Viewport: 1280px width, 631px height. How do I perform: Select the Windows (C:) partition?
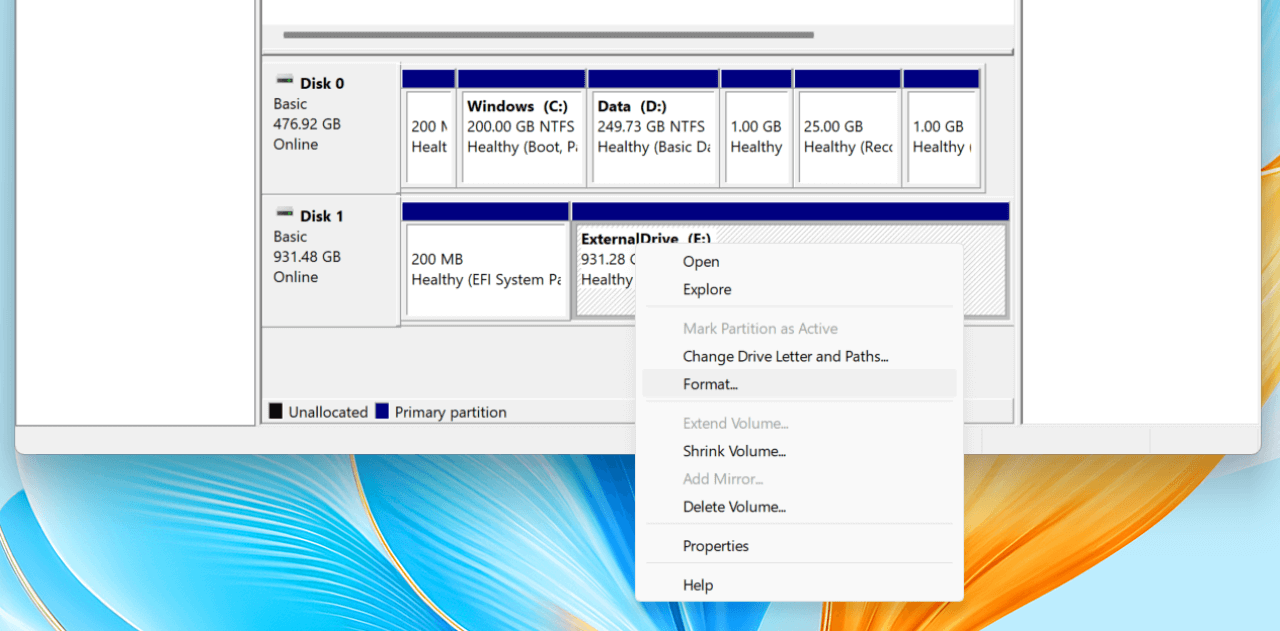[x=521, y=130]
